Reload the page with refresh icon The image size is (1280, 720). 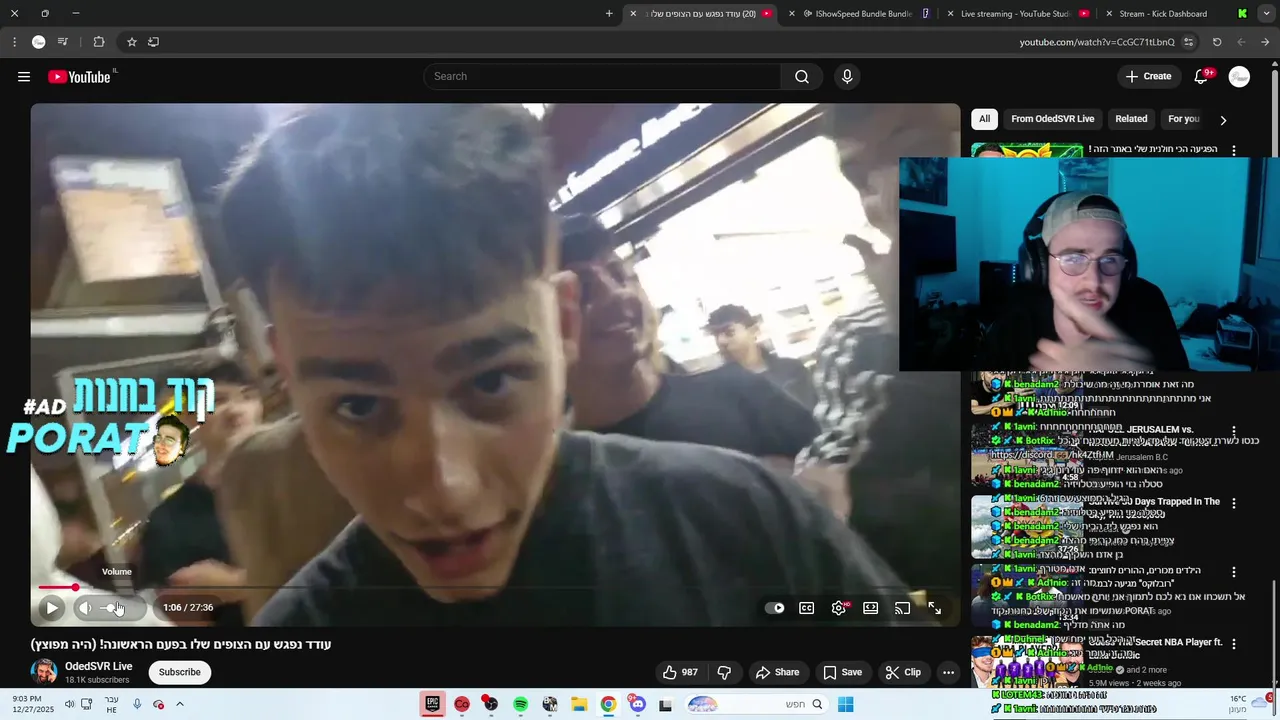coord(1217,42)
